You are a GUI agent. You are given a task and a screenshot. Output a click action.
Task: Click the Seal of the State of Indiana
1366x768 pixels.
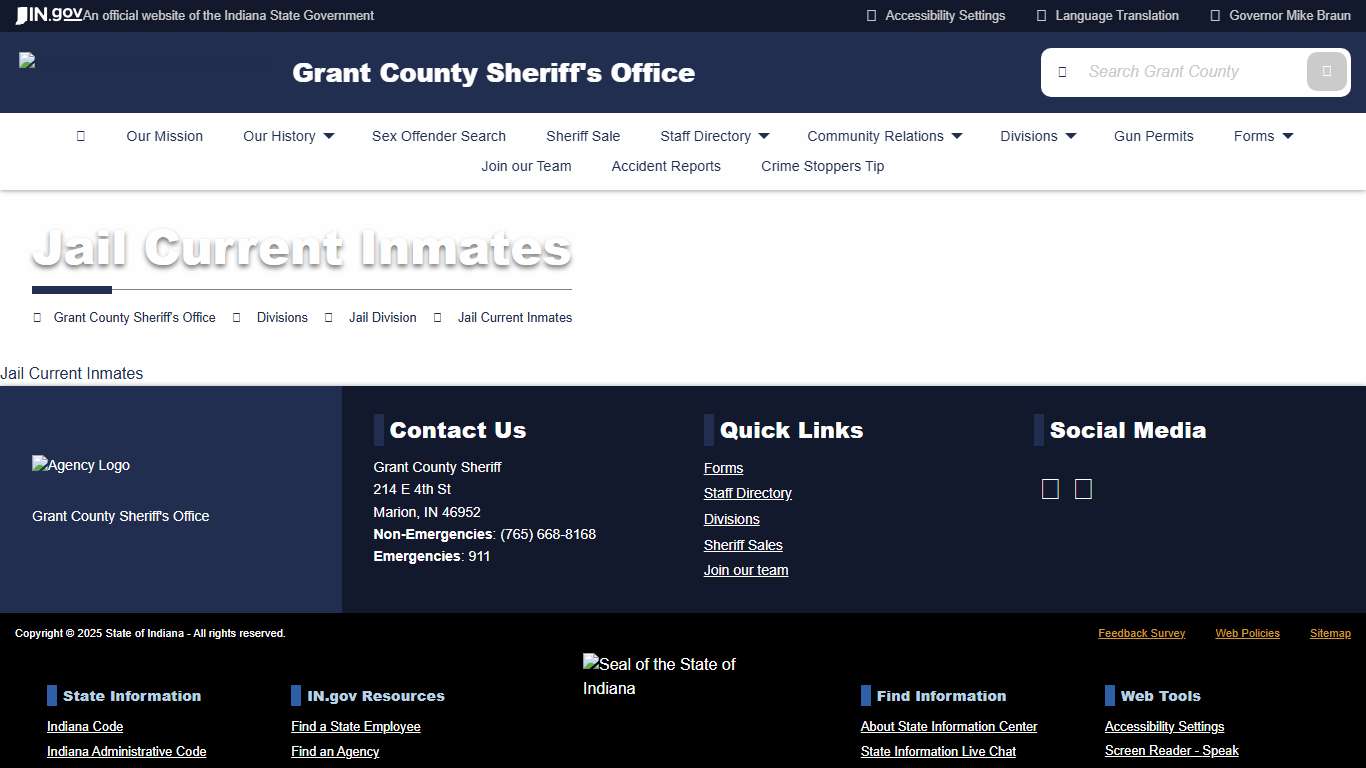point(660,676)
